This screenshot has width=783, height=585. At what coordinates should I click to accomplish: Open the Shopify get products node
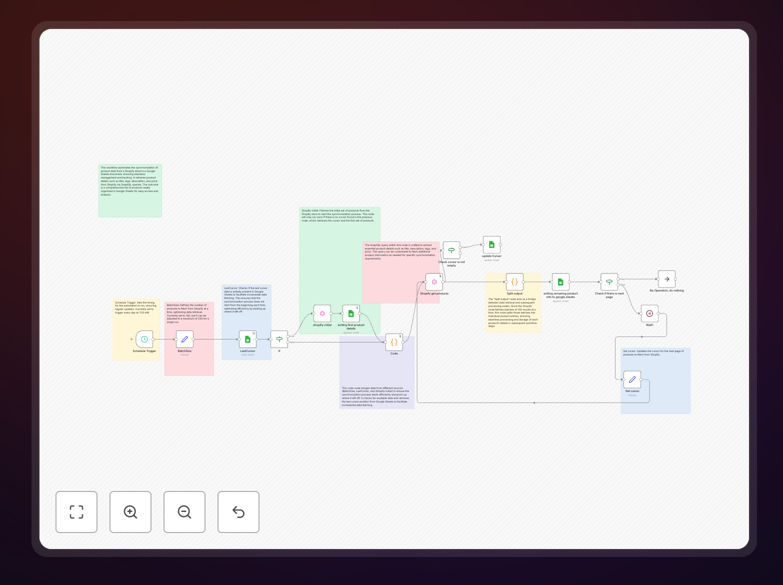434,282
